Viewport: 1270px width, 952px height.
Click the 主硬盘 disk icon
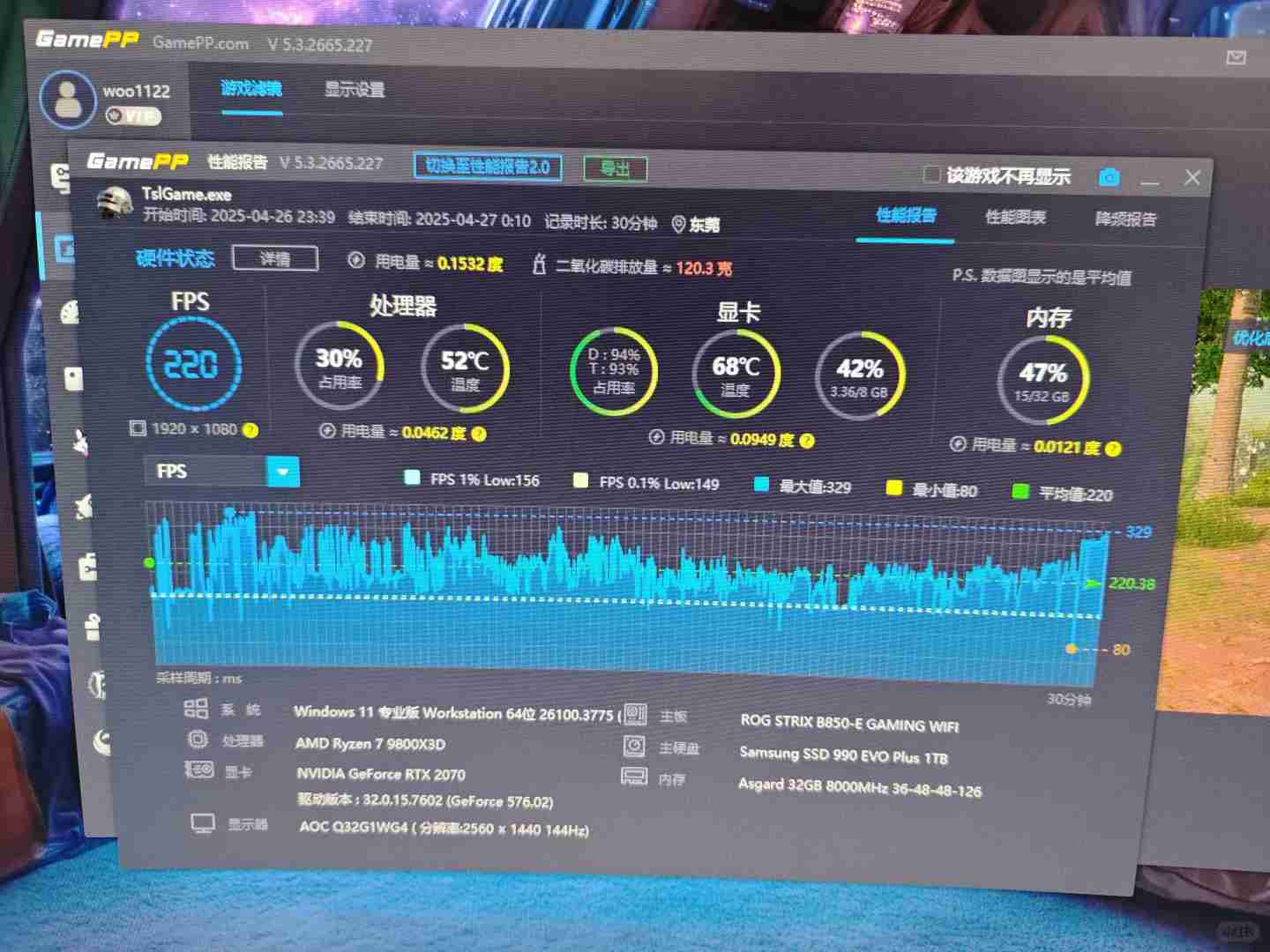click(x=634, y=746)
